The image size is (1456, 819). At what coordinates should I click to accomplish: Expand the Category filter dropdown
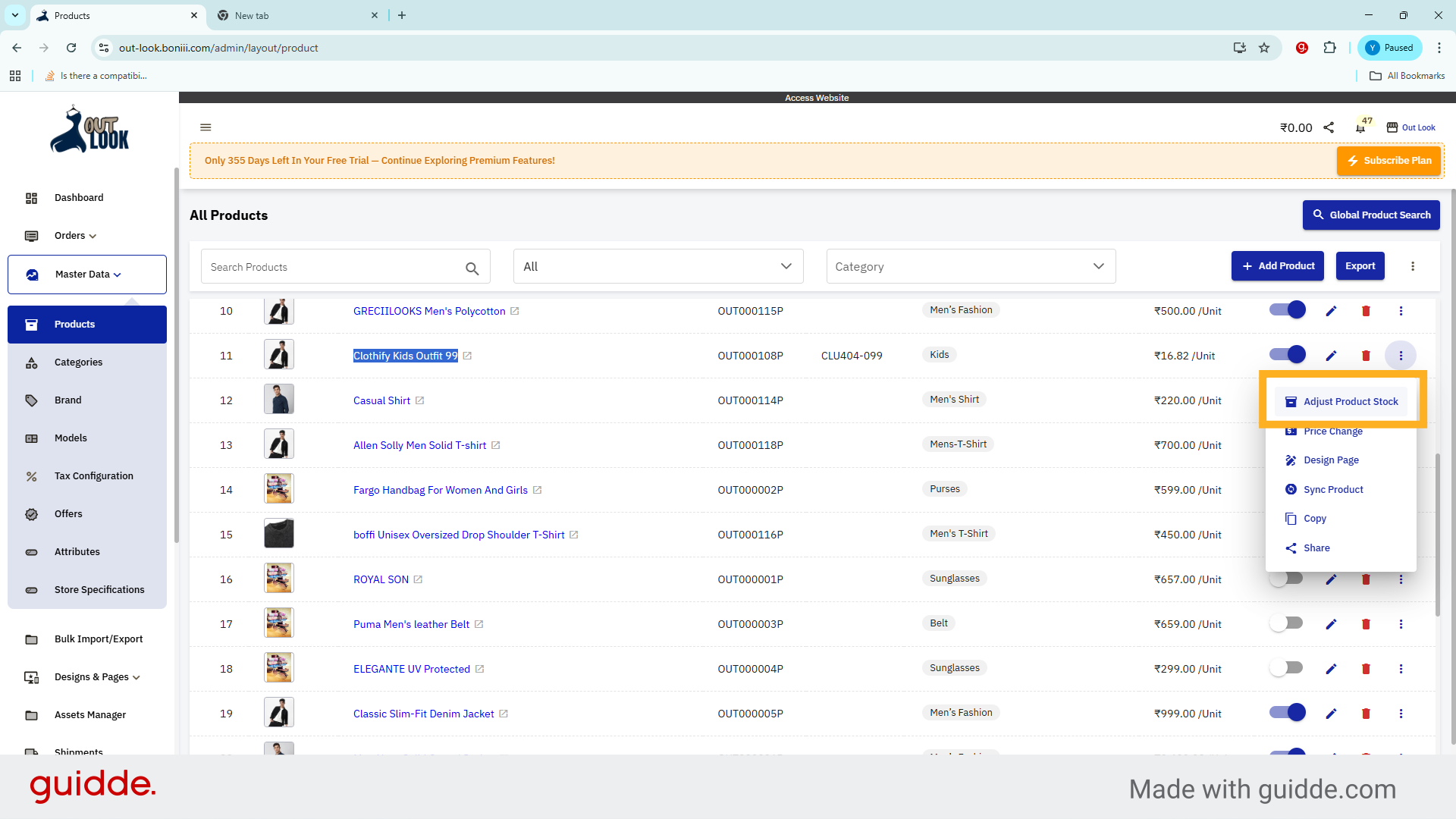coord(971,266)
